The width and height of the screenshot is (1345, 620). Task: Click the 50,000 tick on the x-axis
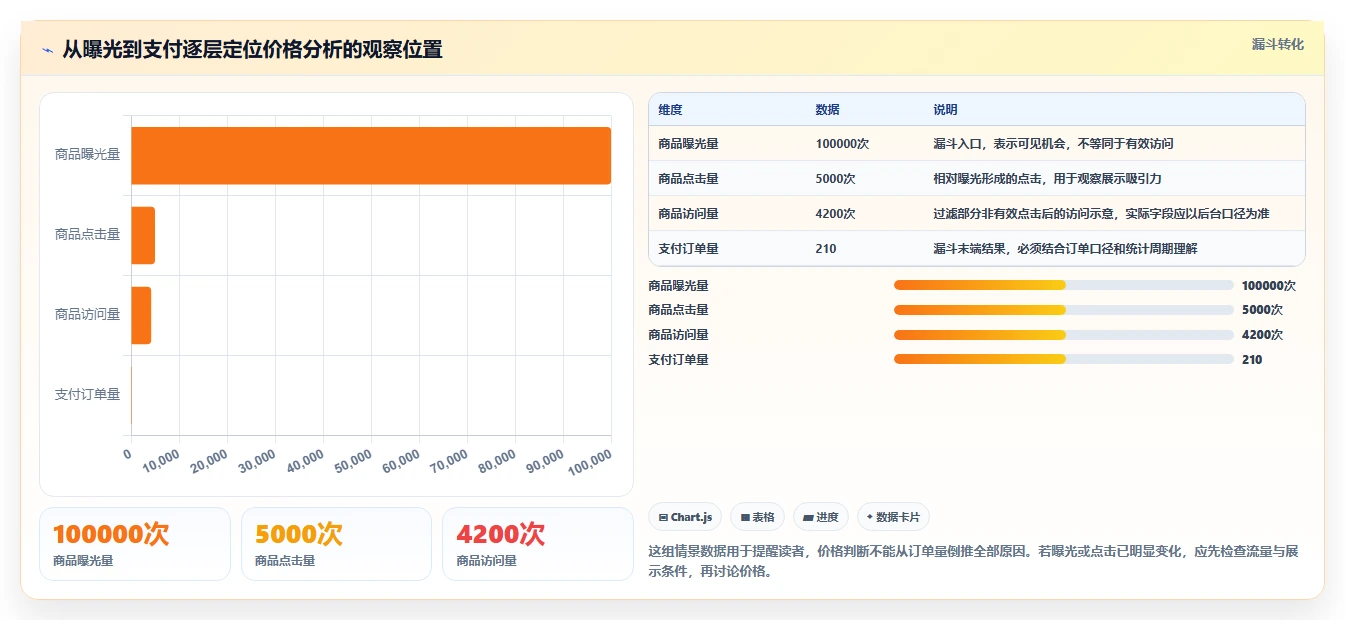click(x=353, y=462)
